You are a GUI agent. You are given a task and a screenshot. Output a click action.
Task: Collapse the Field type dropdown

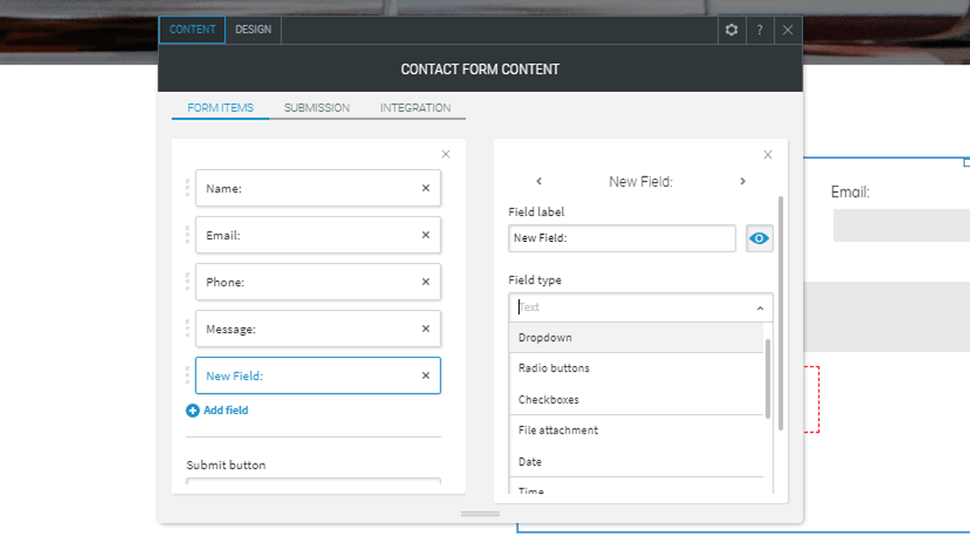(759, 308)
